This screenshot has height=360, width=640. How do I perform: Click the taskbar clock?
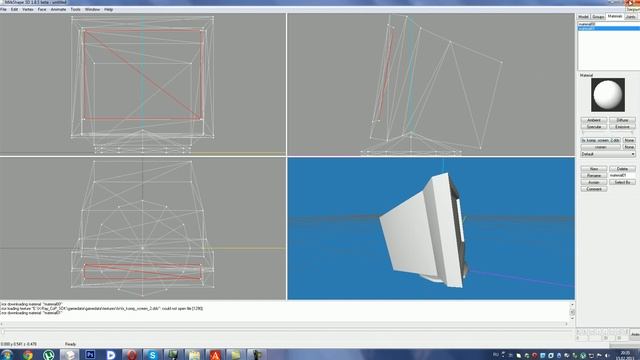(624, 355)
